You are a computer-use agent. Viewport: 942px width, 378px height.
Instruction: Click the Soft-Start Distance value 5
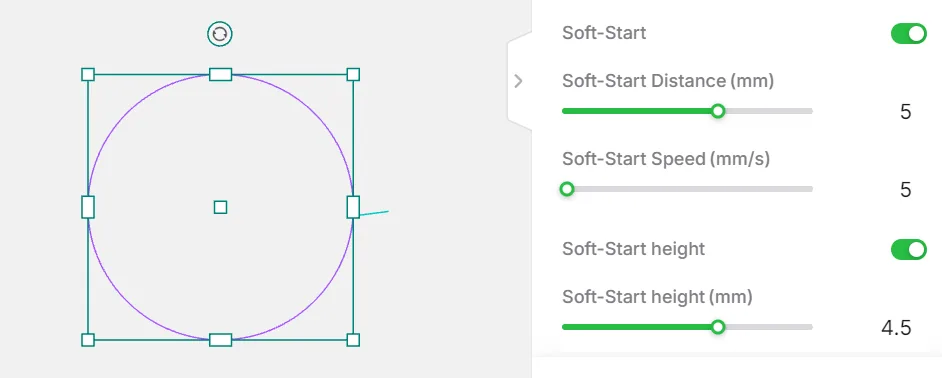[x=905, y=112]
